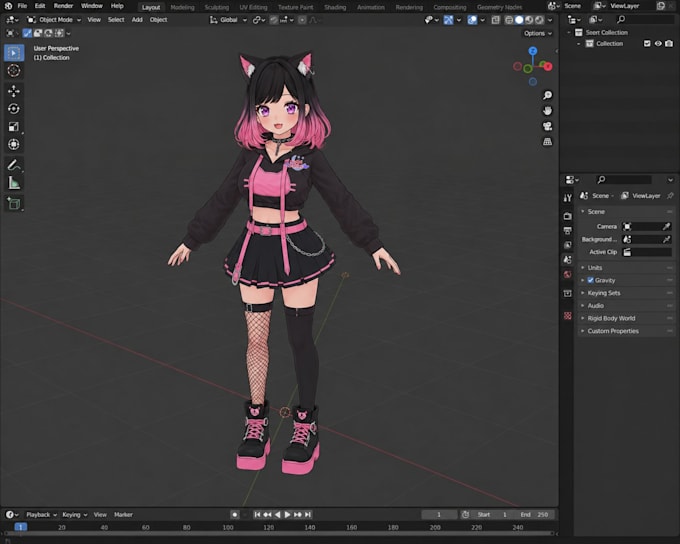Select the Rotate tool
Viewport: 680px width, 544px height.
(x=14, y=109)
